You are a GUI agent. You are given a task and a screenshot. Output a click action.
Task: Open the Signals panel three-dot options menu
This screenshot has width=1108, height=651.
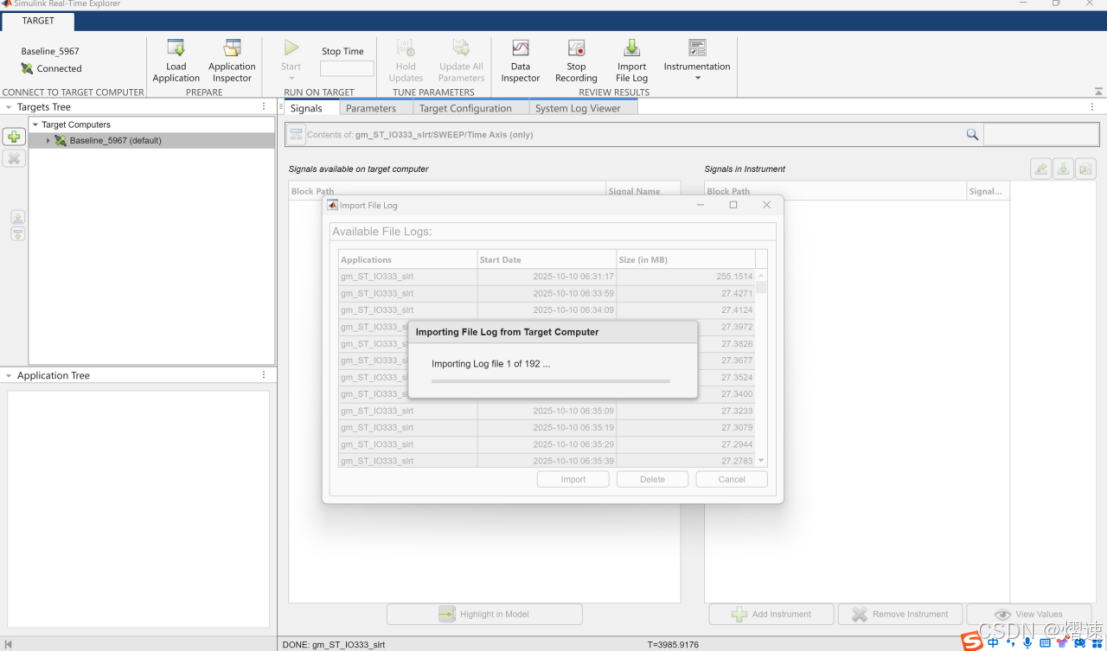(1092, 107)
